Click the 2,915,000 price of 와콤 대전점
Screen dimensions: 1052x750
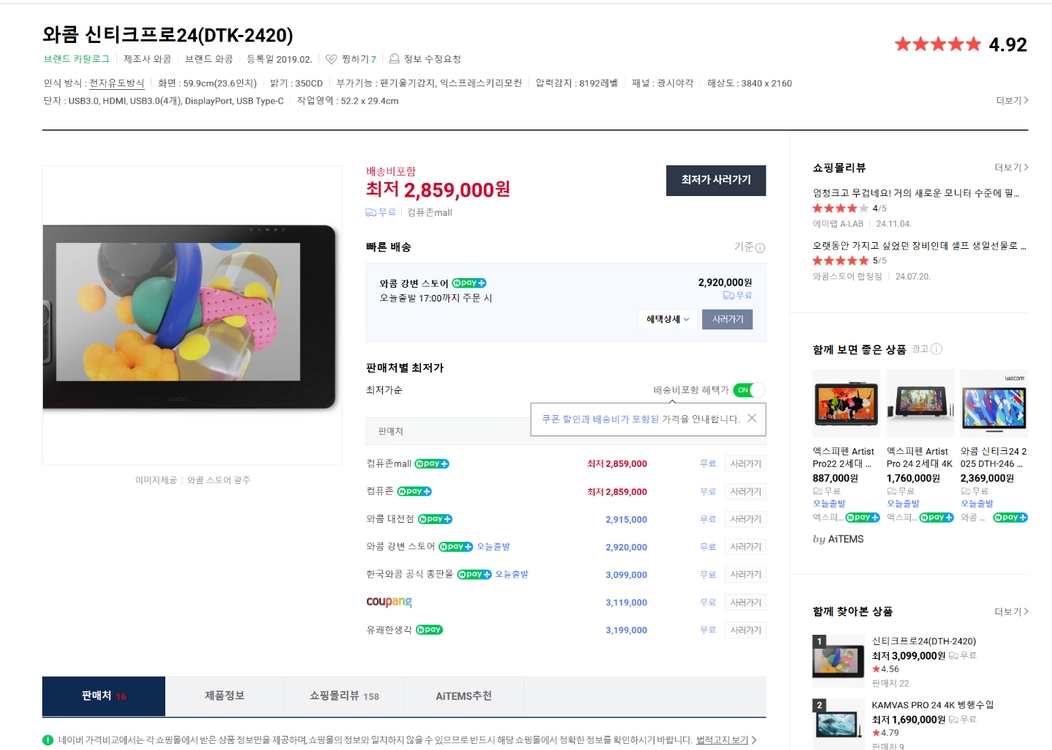pyautogui.click(x=626, y=519)
